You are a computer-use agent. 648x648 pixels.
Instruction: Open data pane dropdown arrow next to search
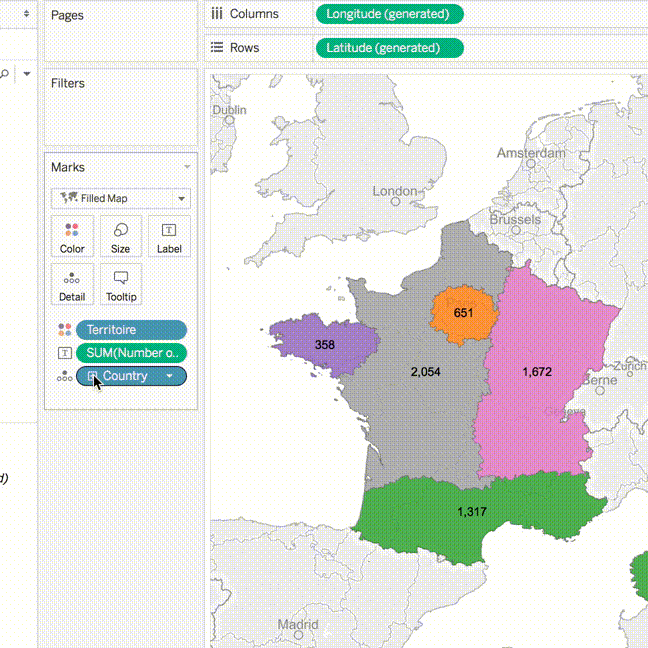point(27,74)
